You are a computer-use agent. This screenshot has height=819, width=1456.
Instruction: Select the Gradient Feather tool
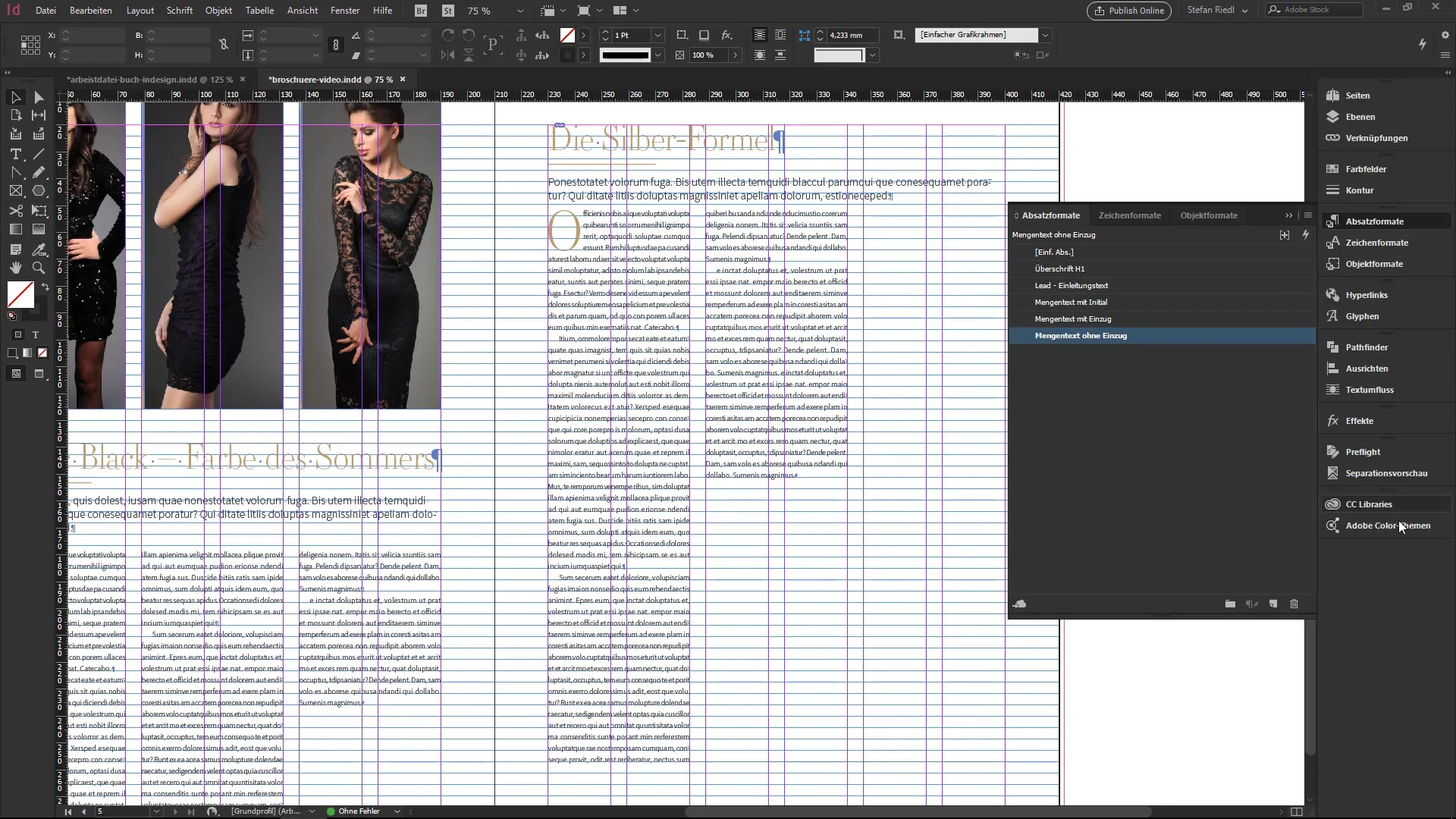(39, 229)
